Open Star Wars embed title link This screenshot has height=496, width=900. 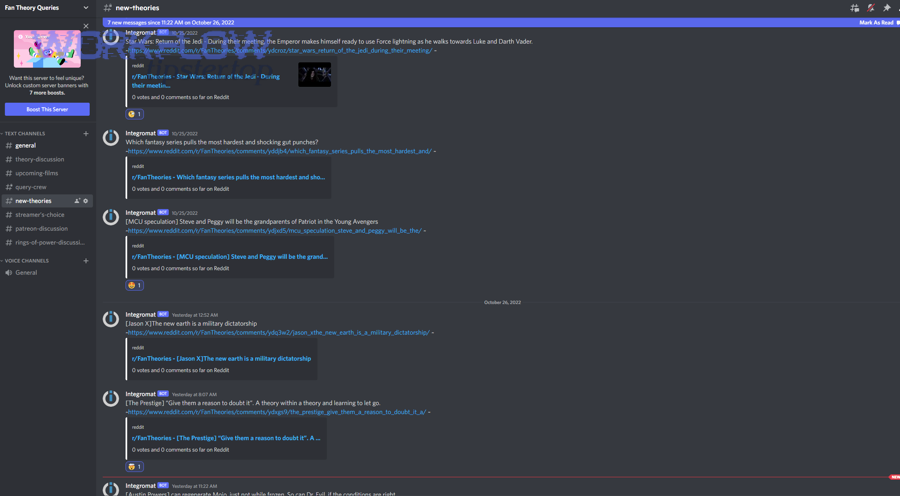pyautogui.click(x=206, y=81)
